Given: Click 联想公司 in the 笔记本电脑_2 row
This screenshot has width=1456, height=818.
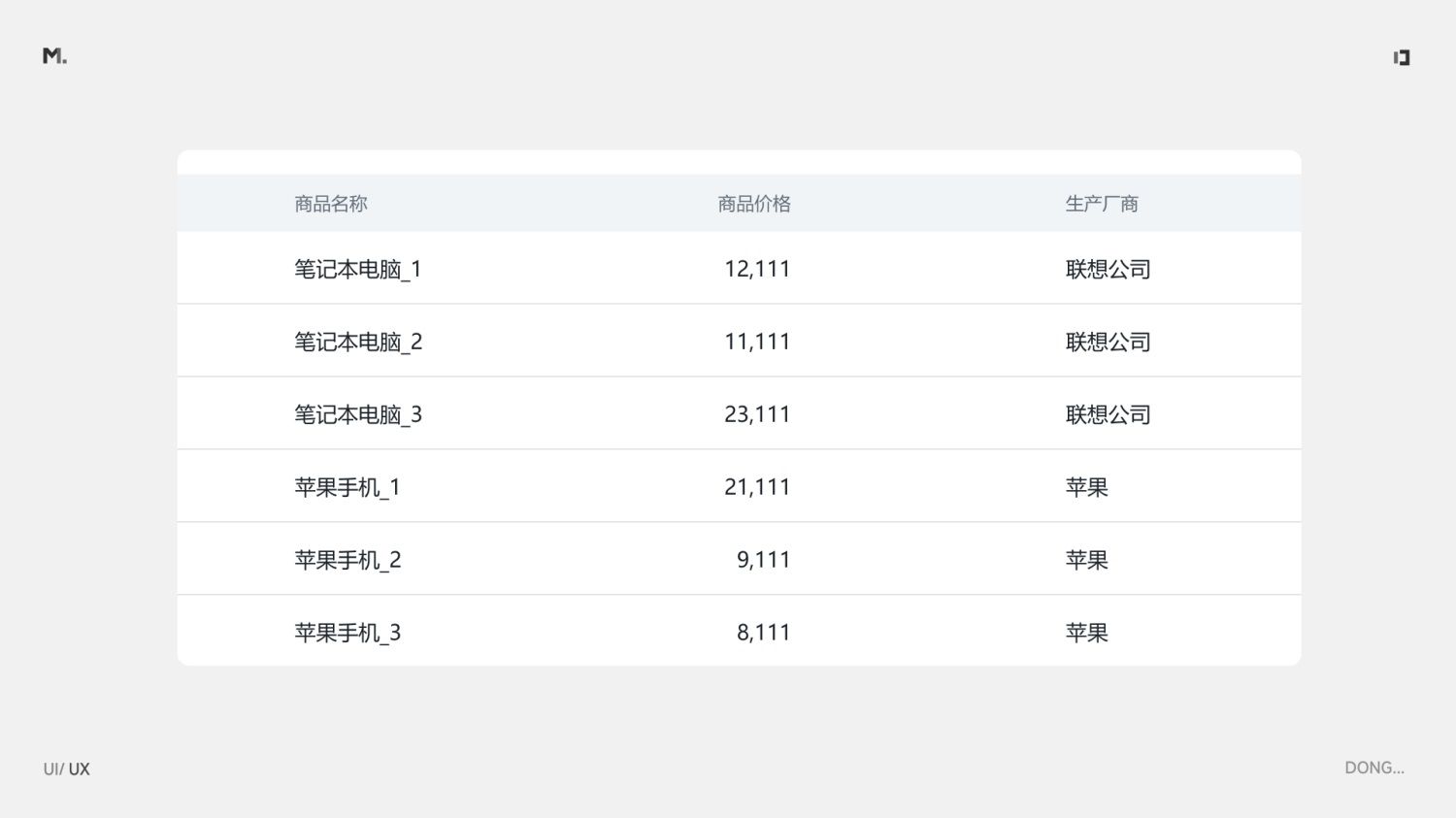Looking at the screenshot, I should click(1109, 342).
